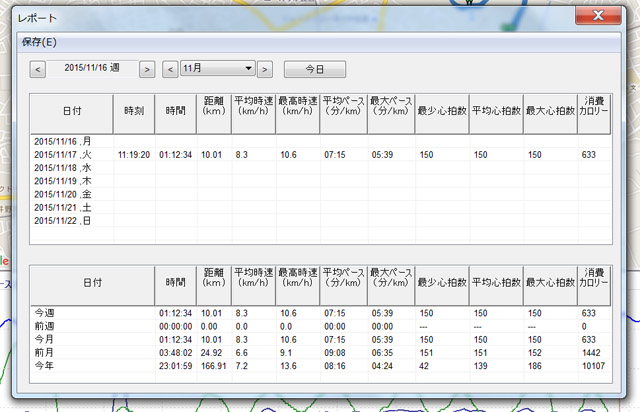Step to previous month arrow button
Screen dimensions: 640x412
click(x=171, y=69)
